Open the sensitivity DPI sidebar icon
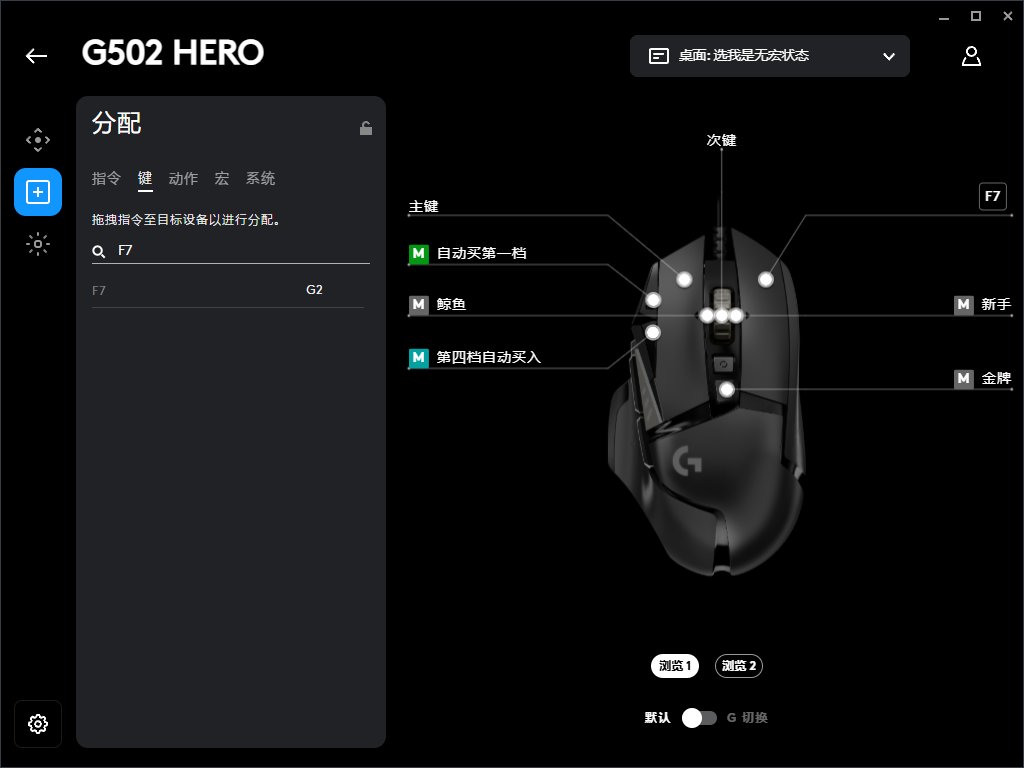This screenshot has height=768, width=1024. pyautogui.click(x=38, y=140)
